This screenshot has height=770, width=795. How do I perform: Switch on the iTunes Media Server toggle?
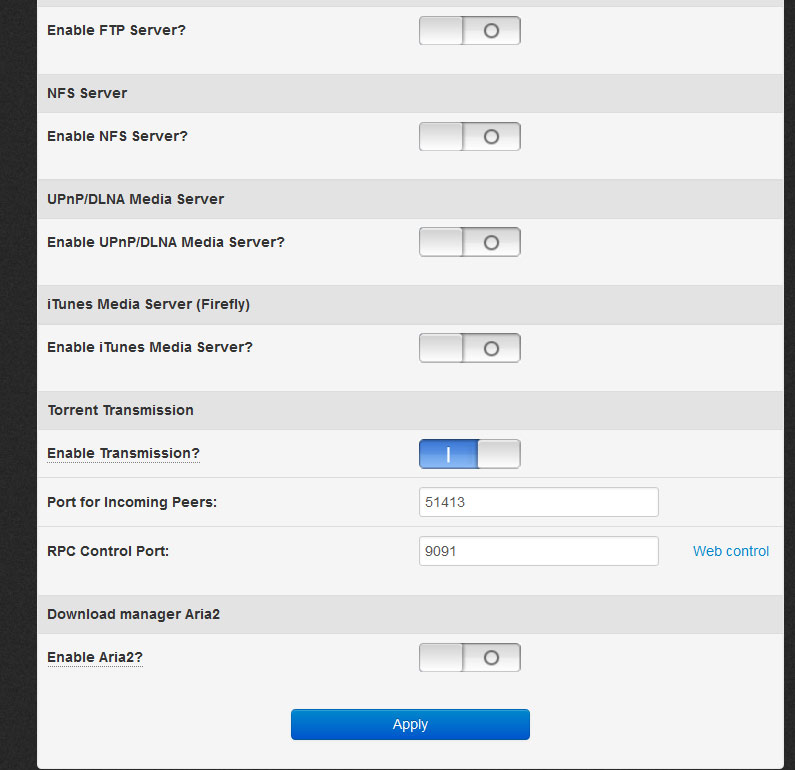tap(469, 348)
